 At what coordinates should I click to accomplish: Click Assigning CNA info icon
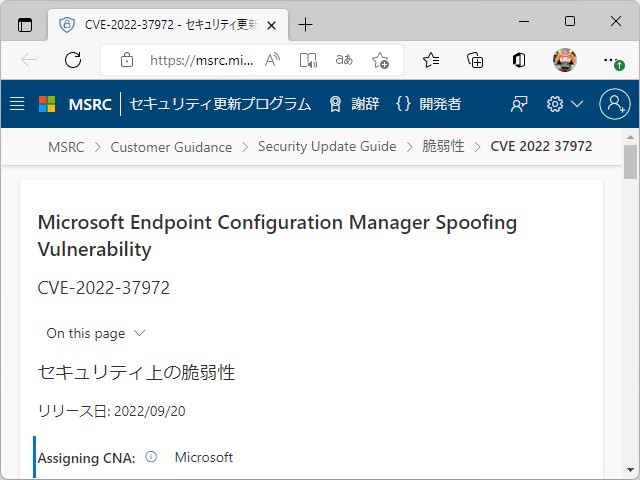pos(151,457)
